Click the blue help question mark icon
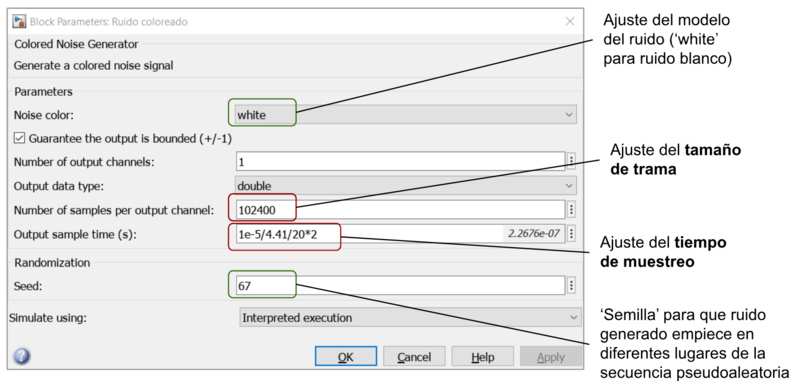The height and width of the screenshot is (388, 800). (21, 356)
